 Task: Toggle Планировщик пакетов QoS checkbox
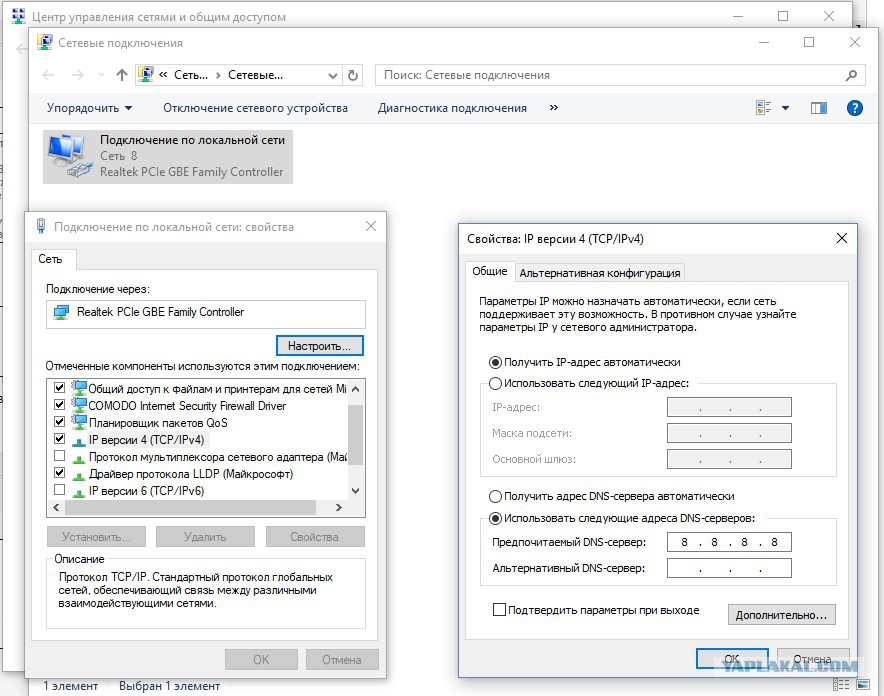point(60,422)
